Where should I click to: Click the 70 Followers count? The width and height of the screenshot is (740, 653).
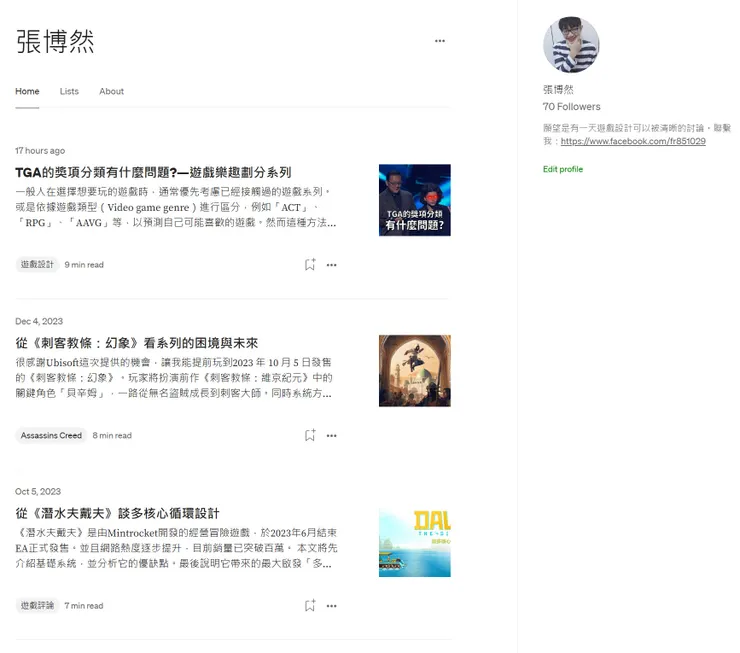[x=572, y=107]
